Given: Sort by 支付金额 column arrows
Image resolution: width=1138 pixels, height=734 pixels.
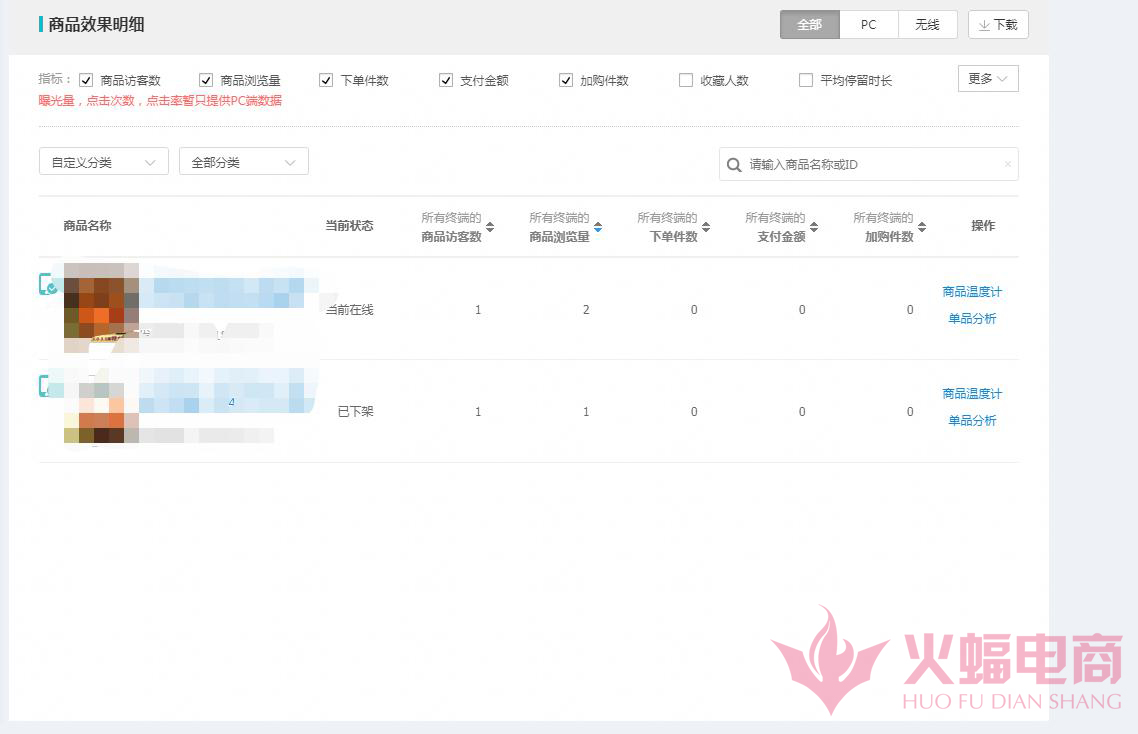Looking at the screenshot, I should [814, 227].
